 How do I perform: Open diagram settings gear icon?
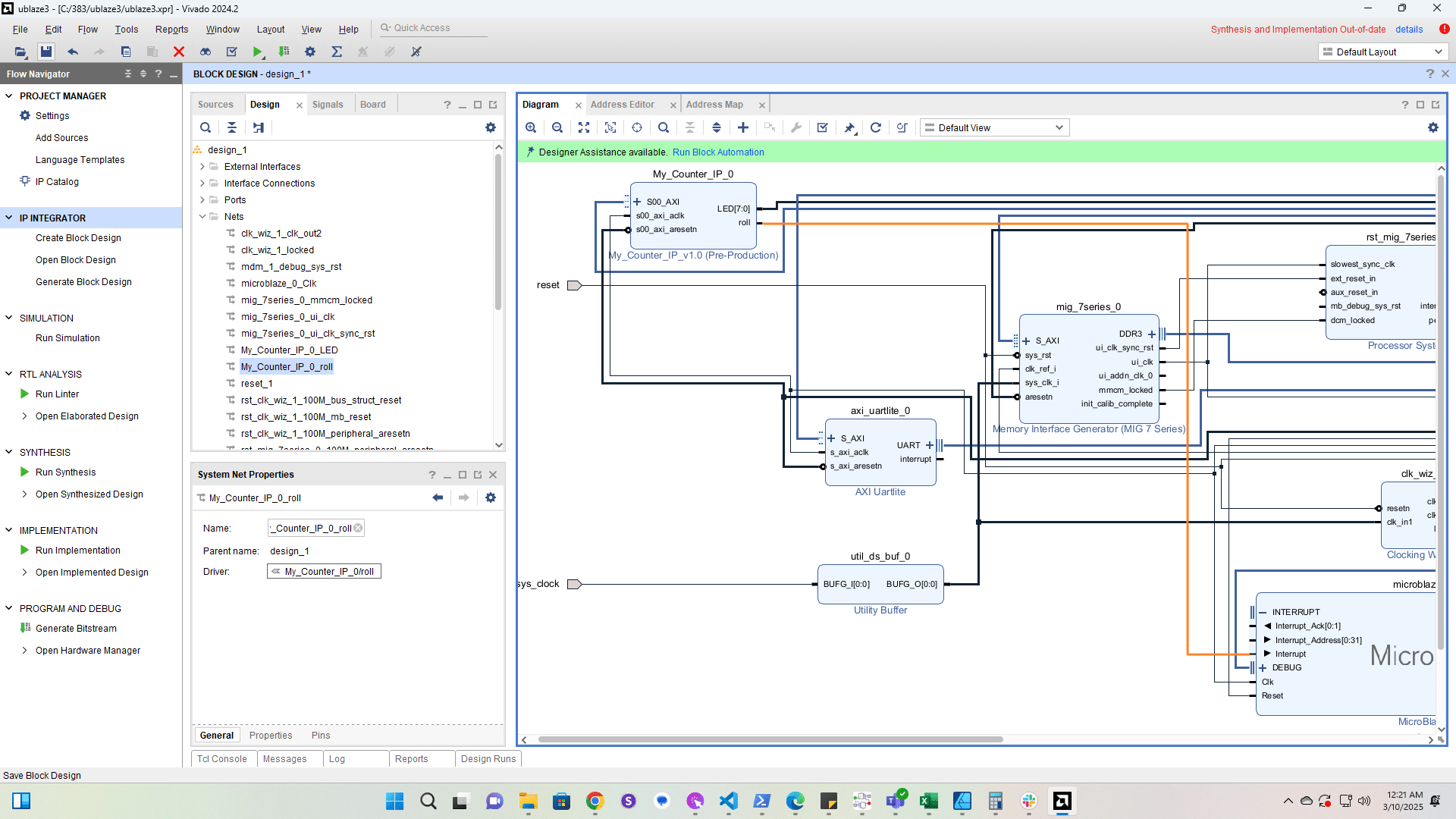click(1432, 127)
